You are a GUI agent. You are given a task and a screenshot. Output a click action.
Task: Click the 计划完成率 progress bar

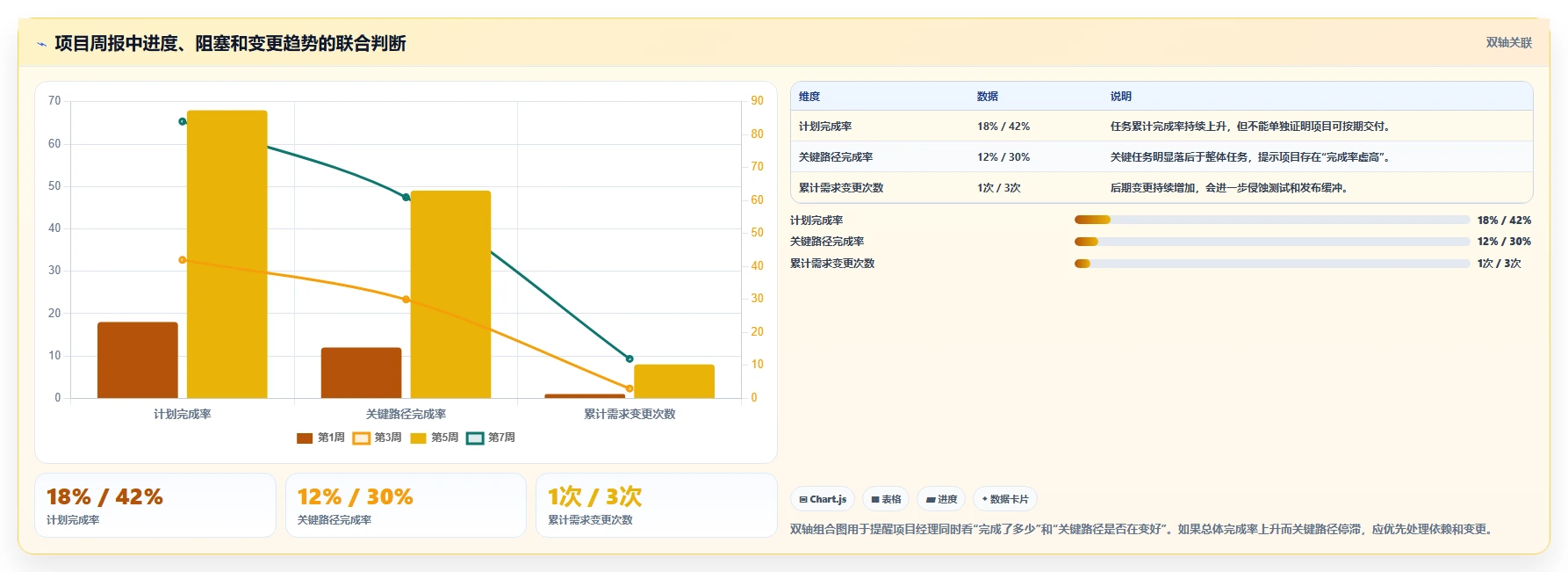(x=1272, y=220)
